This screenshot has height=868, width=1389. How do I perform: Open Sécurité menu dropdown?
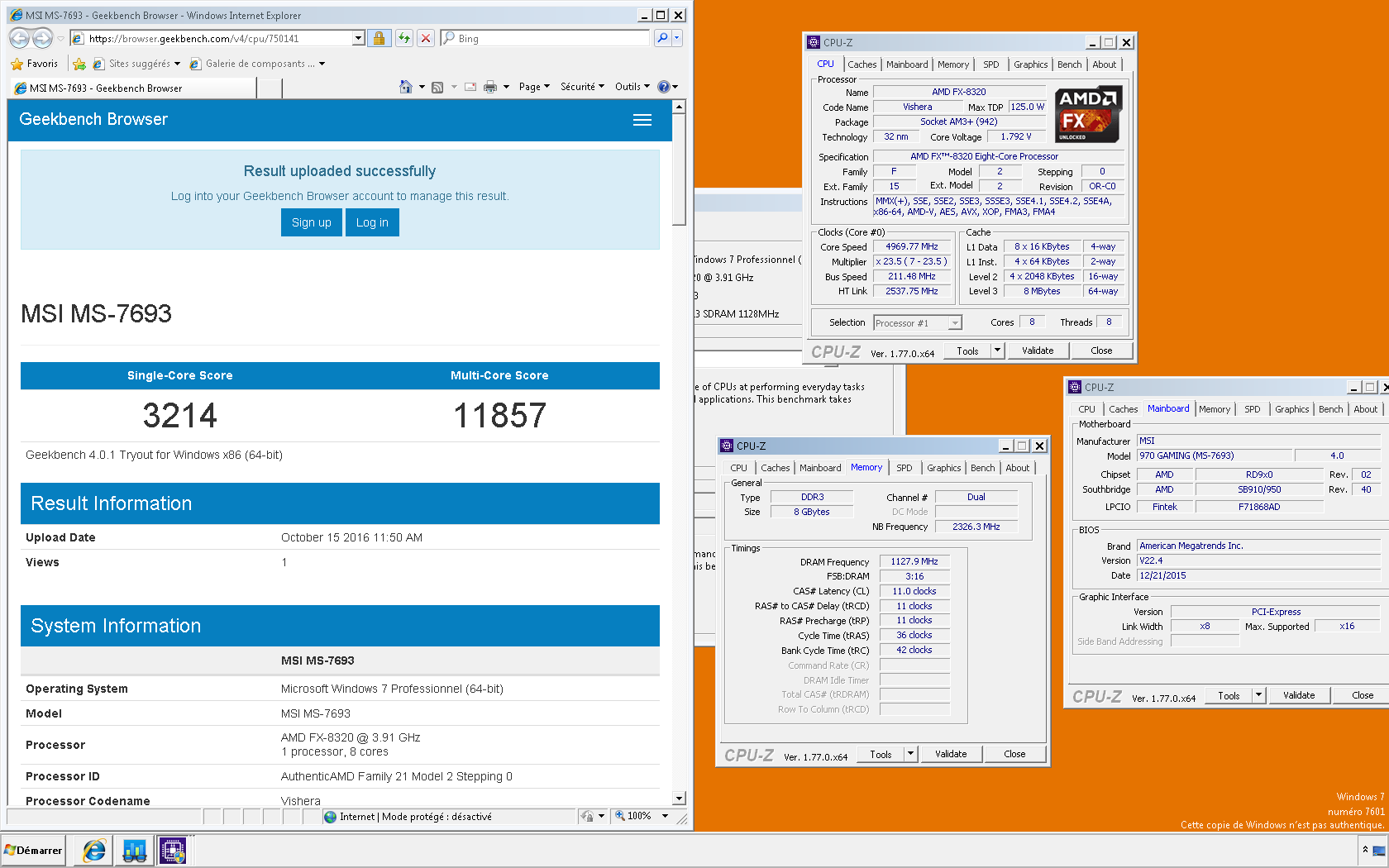click(x=582, y=87)
